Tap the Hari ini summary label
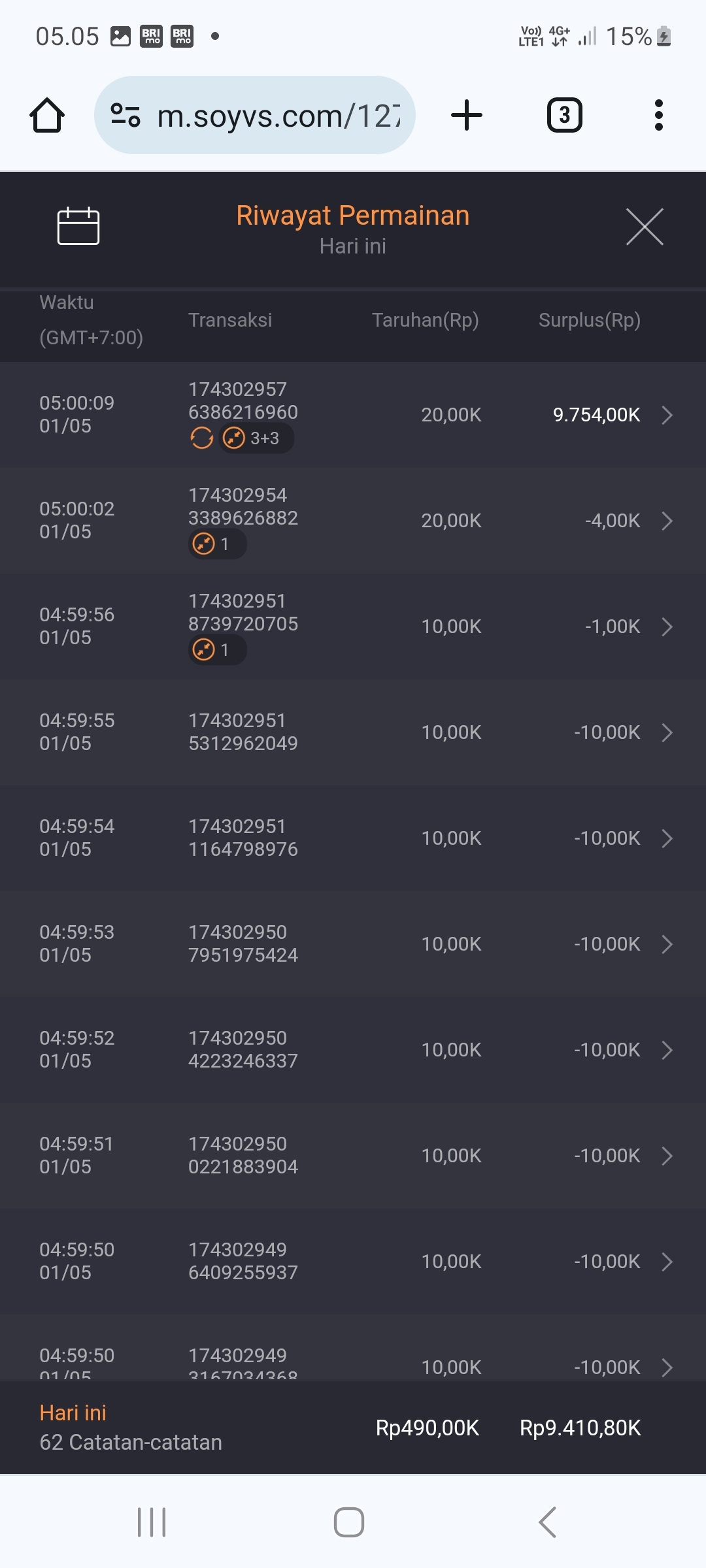This screenshot has width=706, height=1568. coord(73,1413)
